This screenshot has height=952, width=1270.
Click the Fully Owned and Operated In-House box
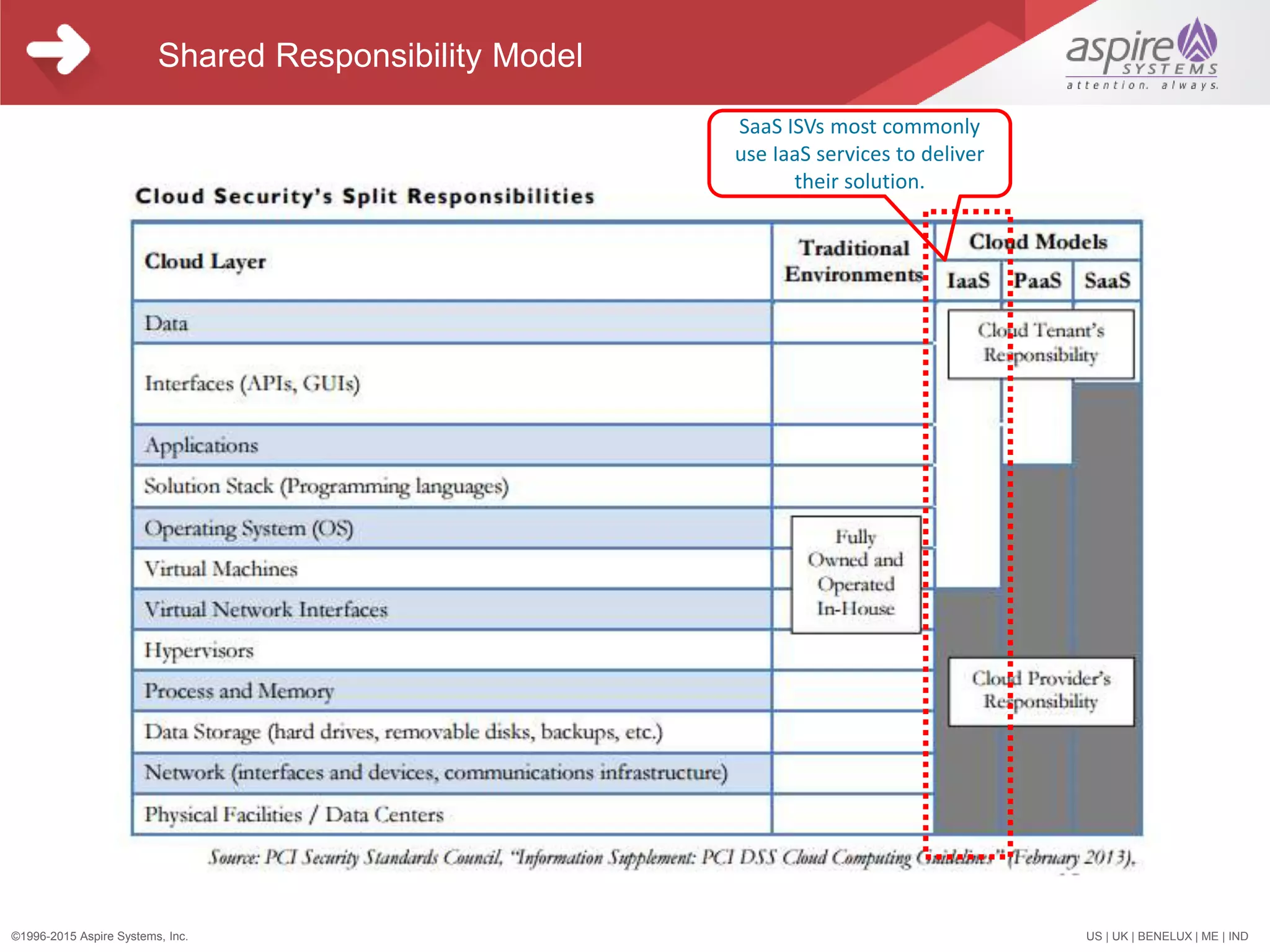tap(856, 573)
